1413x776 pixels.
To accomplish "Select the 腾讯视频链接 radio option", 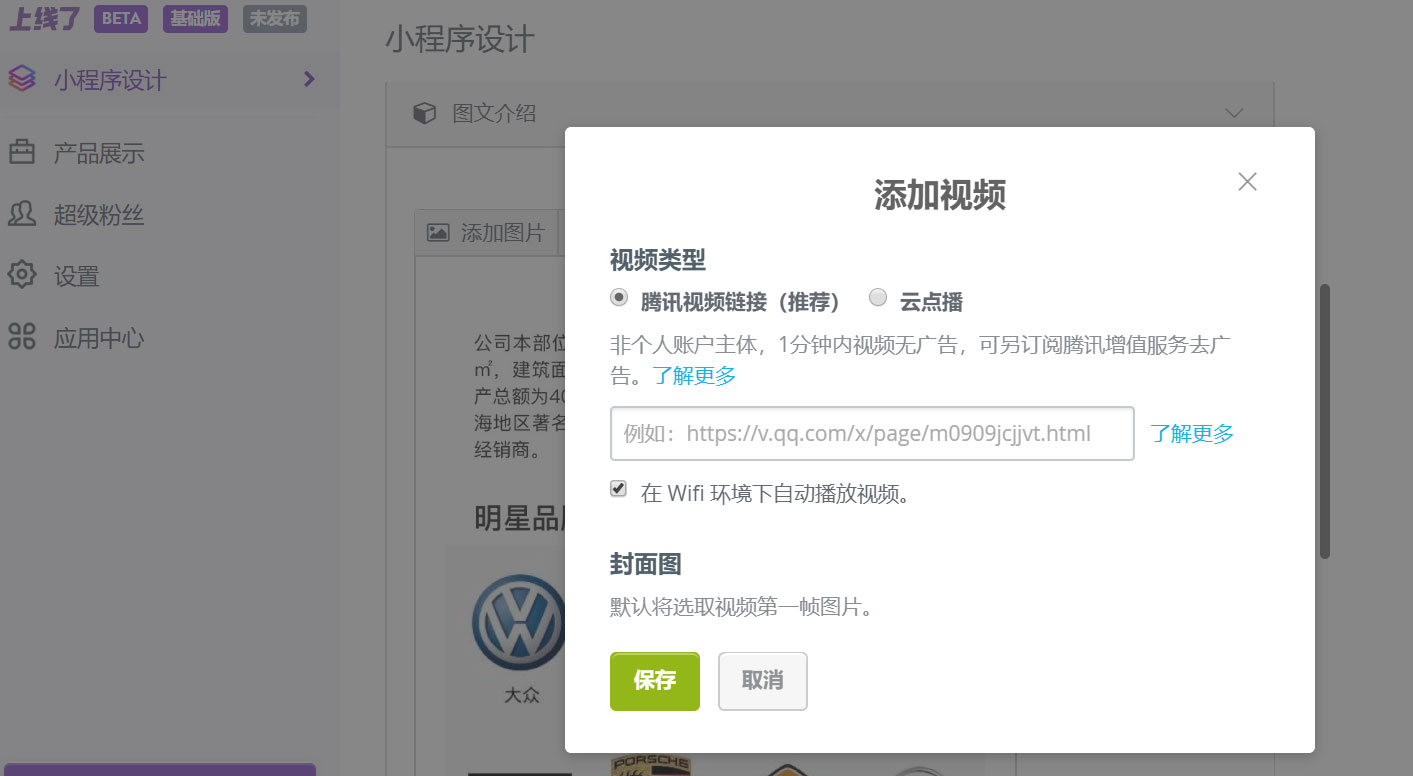I will (620, 297).
